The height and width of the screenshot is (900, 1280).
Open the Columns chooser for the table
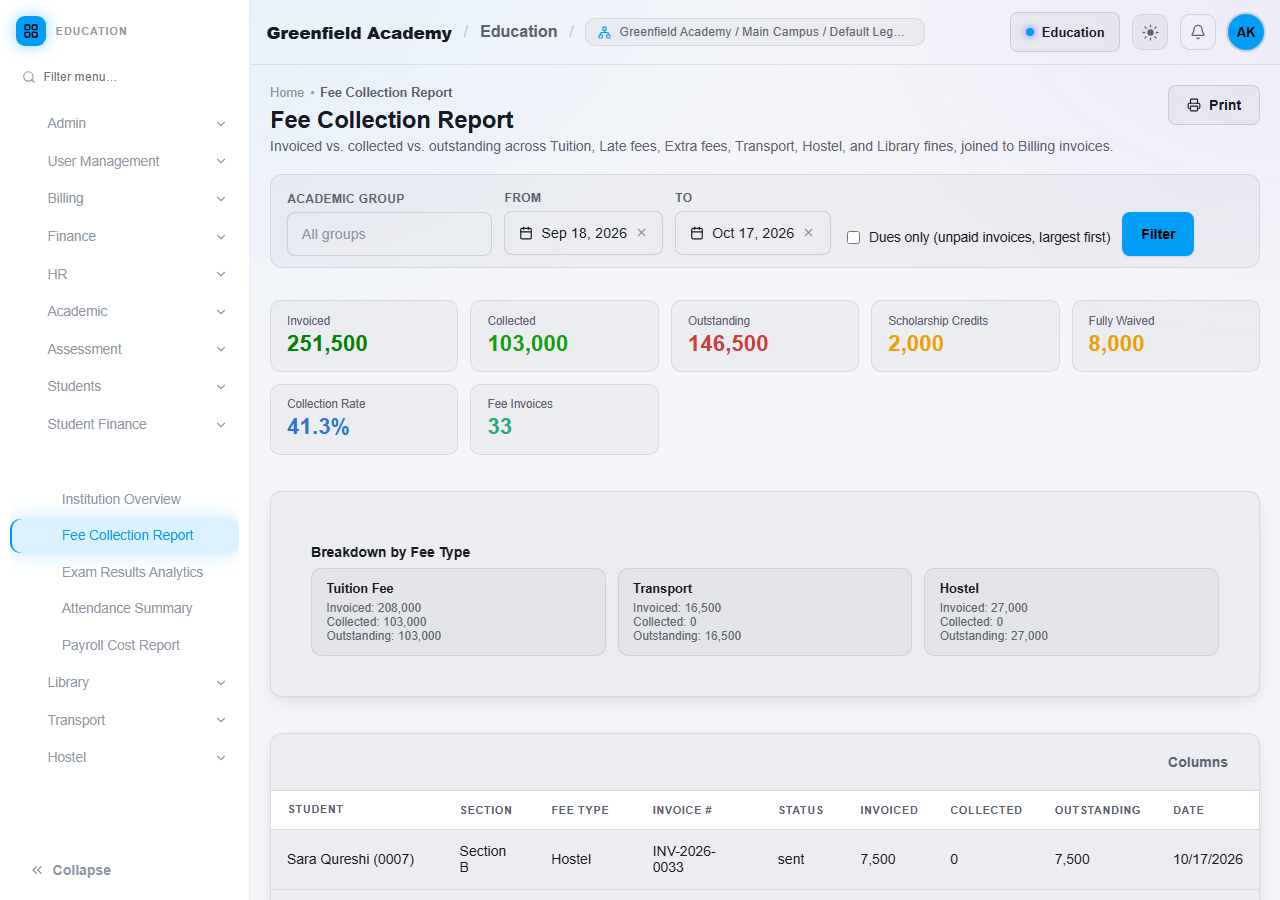pyautogui.click(x=1198, y=762)
